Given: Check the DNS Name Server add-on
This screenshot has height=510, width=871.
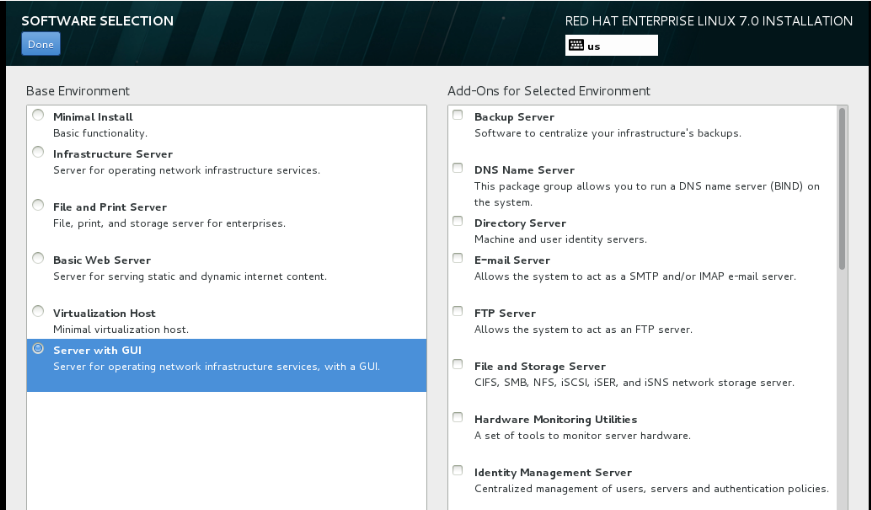Looking at the screenshot, I should pos(458,168).
